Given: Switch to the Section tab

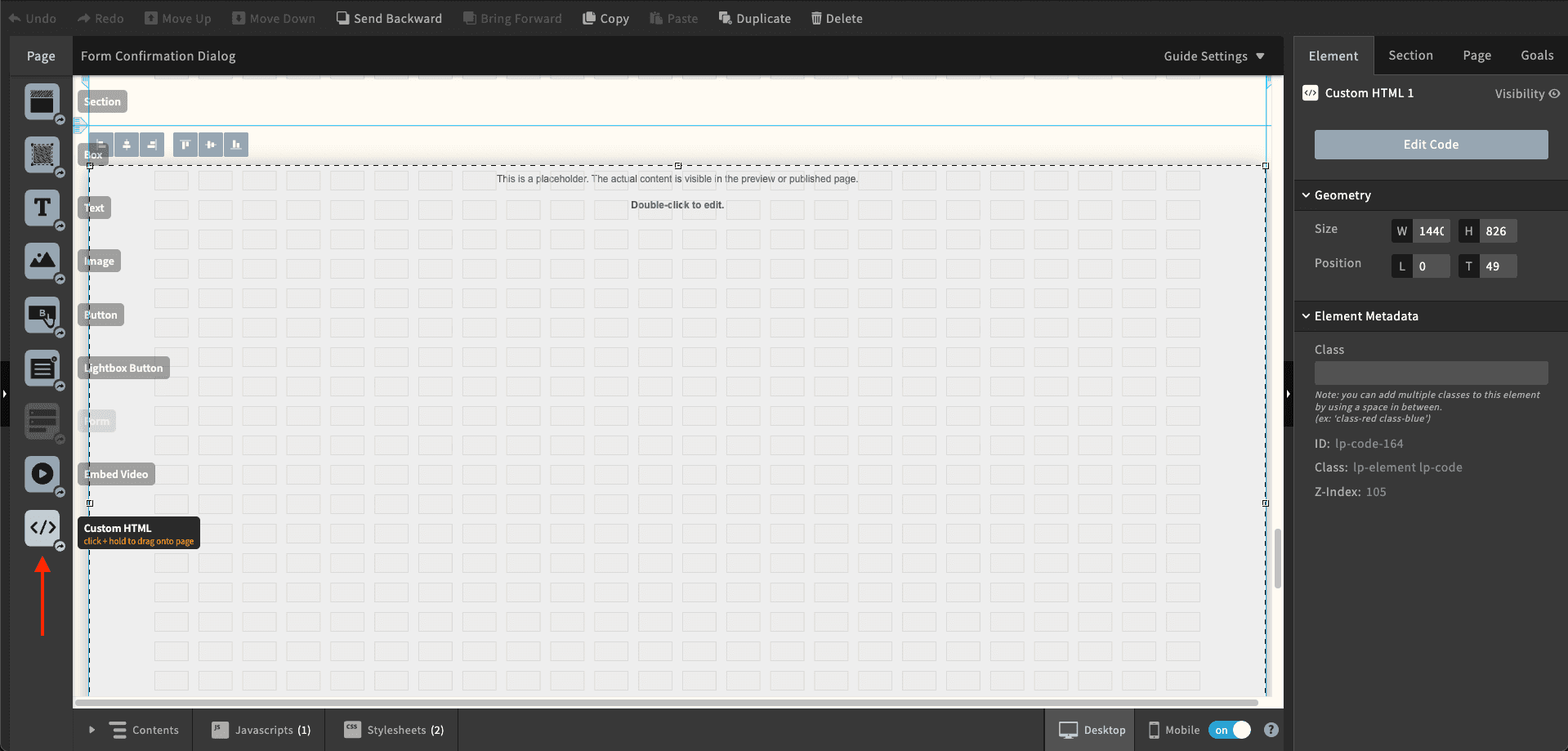Looking at the screenshot, I should point(1410,55).
